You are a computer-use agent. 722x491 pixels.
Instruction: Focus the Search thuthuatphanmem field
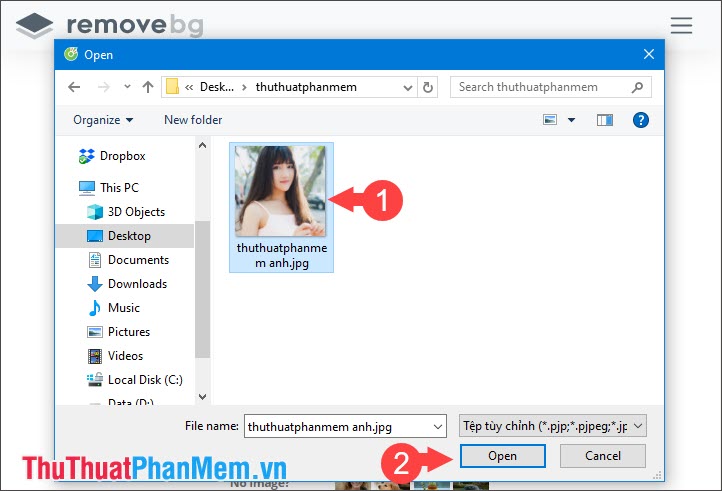[551, 87]
